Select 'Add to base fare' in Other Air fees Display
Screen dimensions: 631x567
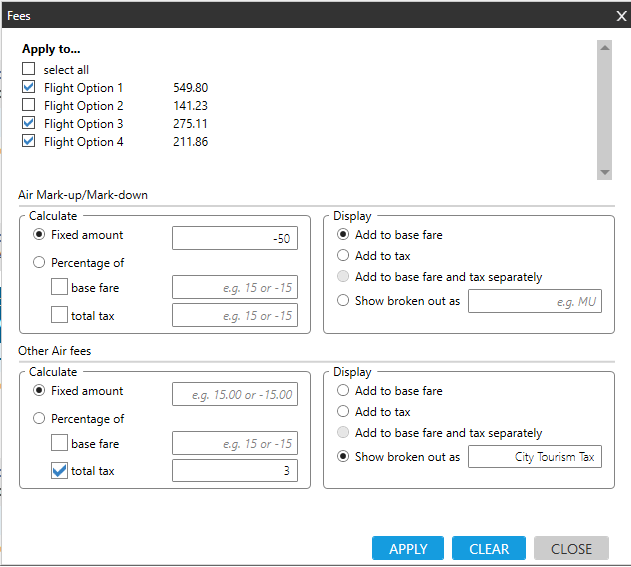(x=344, y=391)
